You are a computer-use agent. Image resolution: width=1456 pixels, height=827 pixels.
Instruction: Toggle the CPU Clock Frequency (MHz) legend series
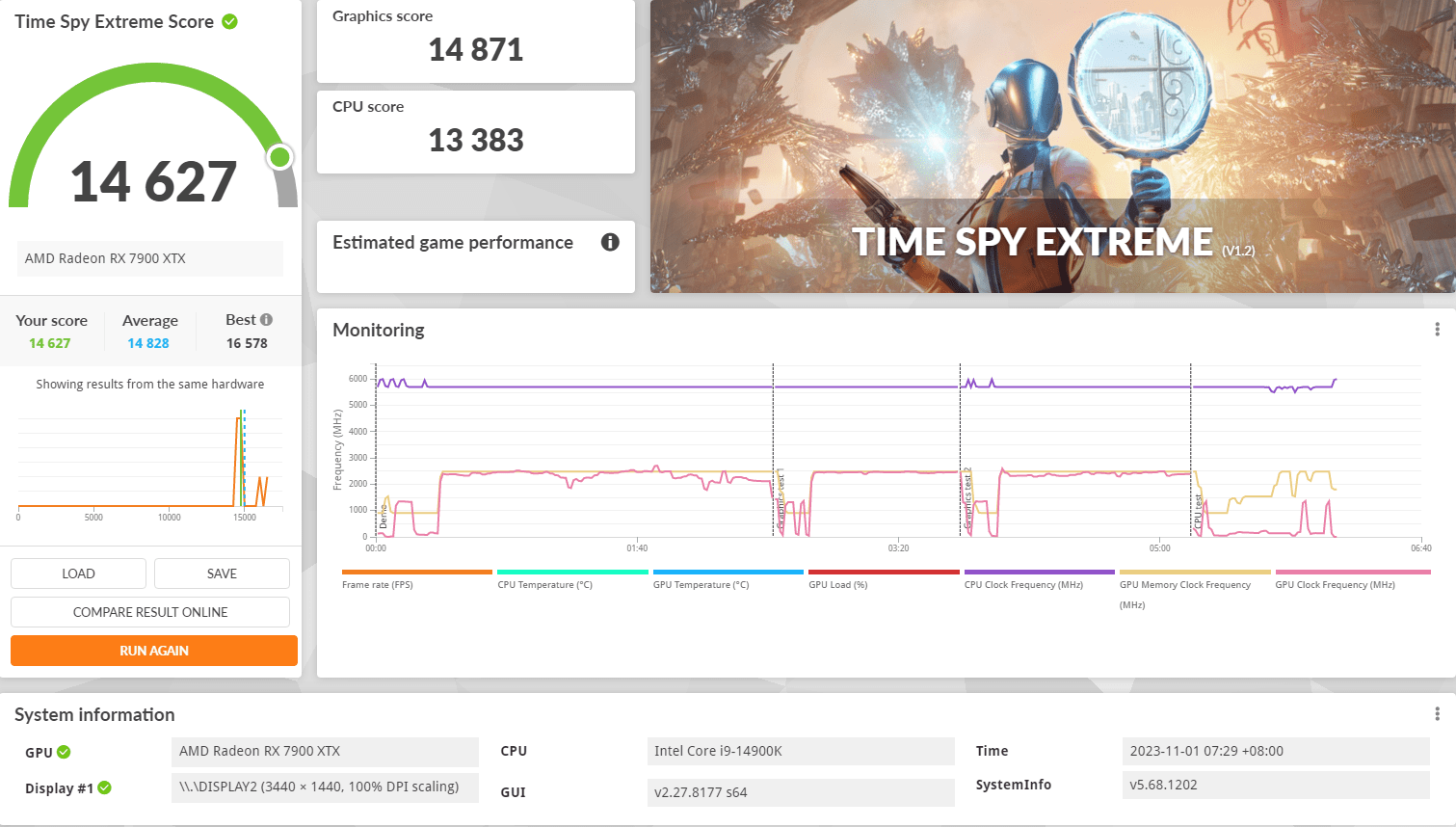pyautogui.click(x=1039, y=579)
